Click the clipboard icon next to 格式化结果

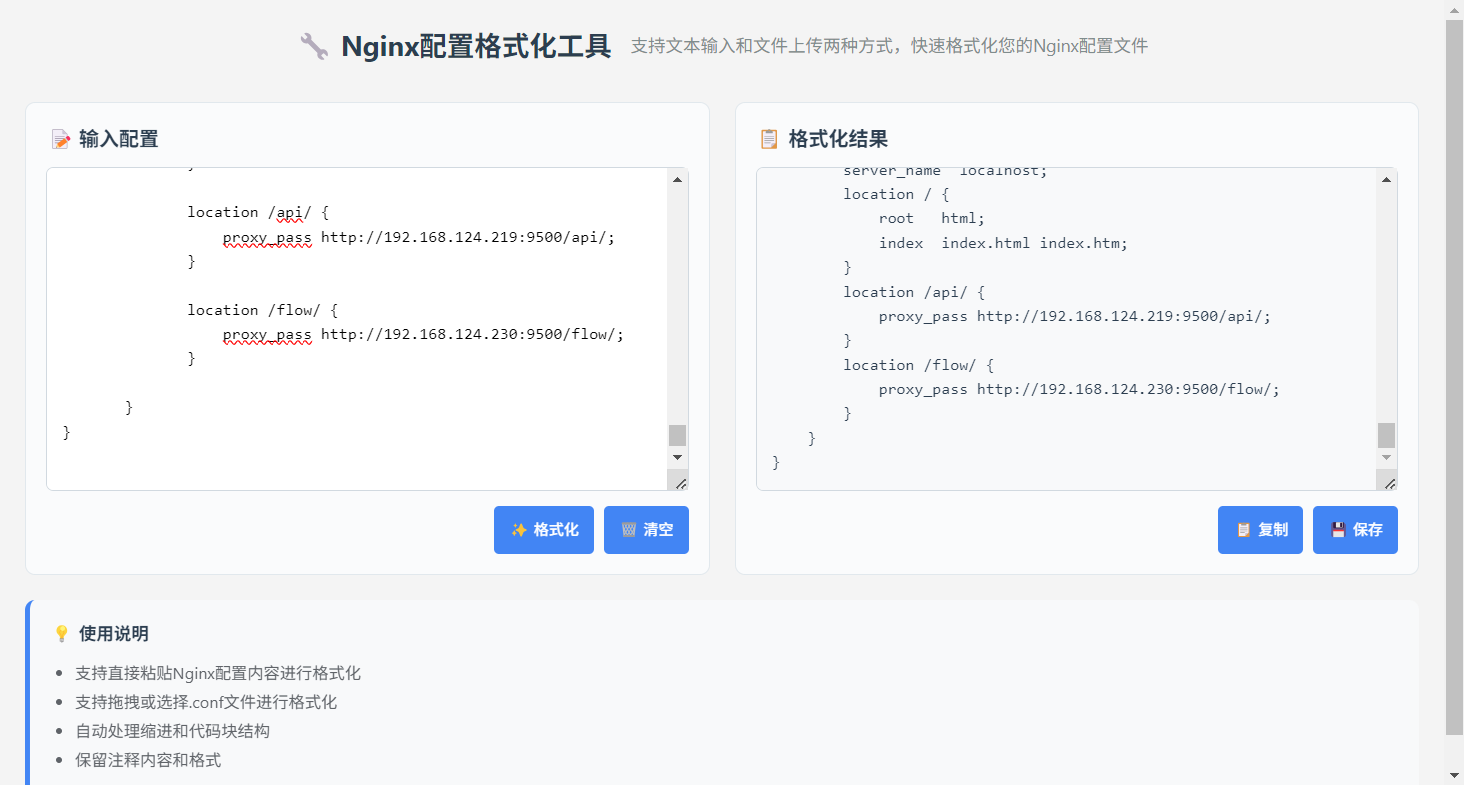[769, 139]
